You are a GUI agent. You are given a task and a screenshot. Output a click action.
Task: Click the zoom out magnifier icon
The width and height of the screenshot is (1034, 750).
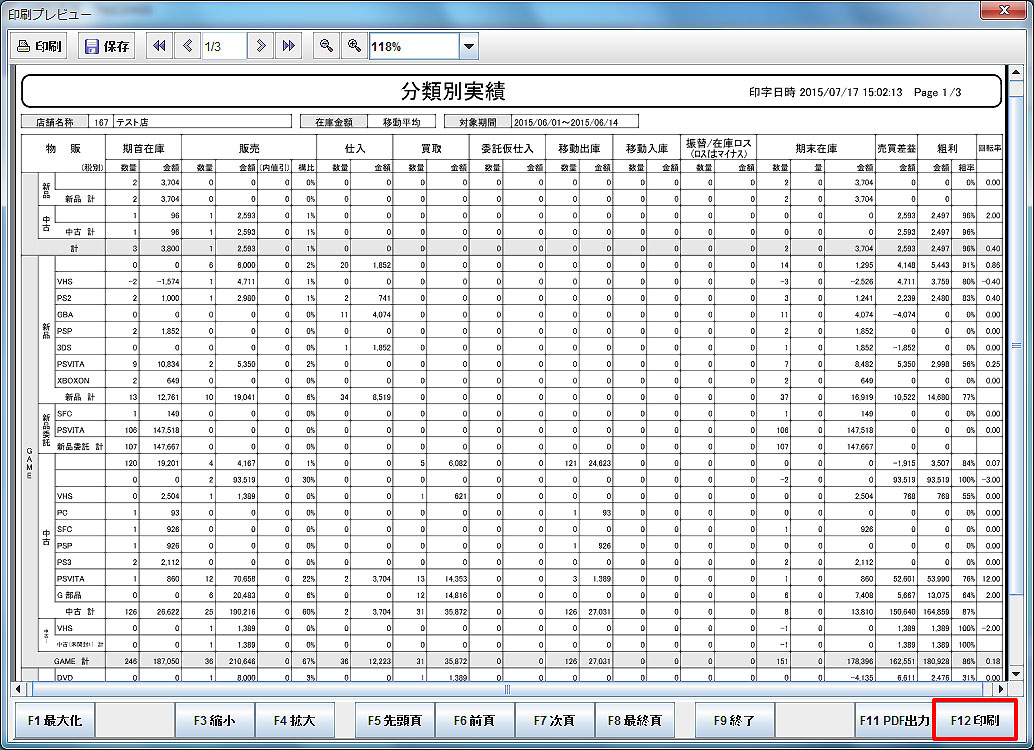pyautogui.click(x=326, y=46)
